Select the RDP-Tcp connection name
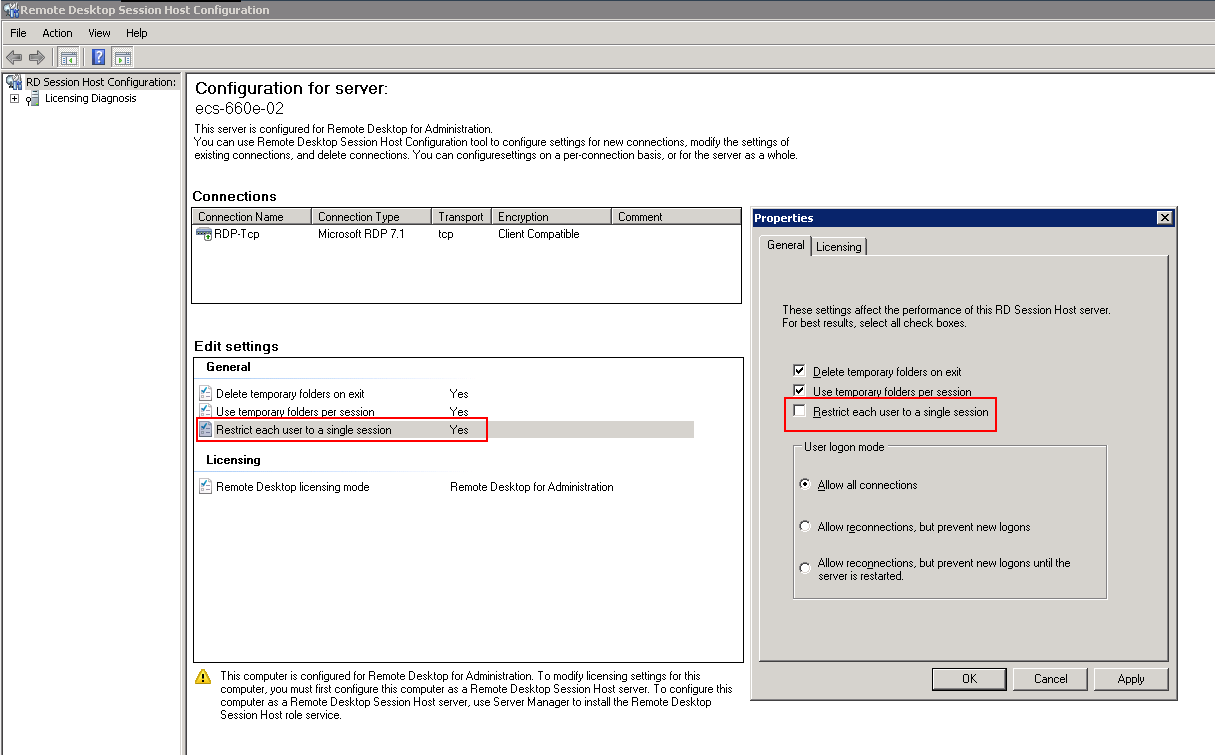Screen dimensions: 1215x755 click(x=237, y=234)
